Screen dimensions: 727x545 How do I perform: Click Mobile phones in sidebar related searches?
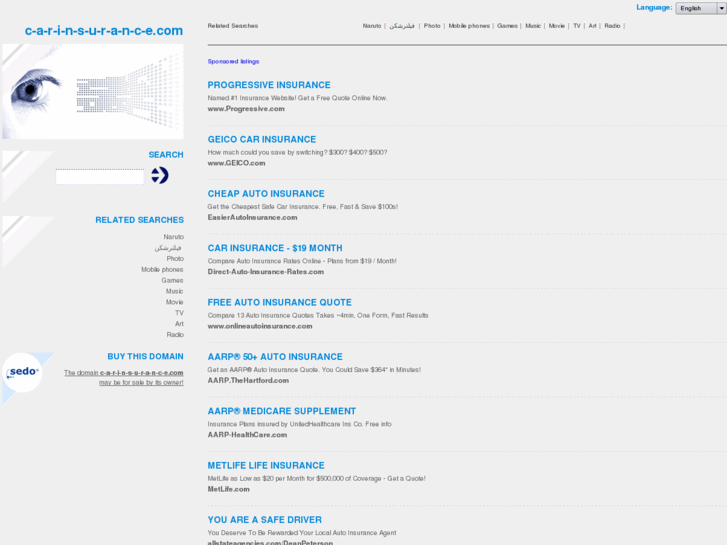[162, 269]
